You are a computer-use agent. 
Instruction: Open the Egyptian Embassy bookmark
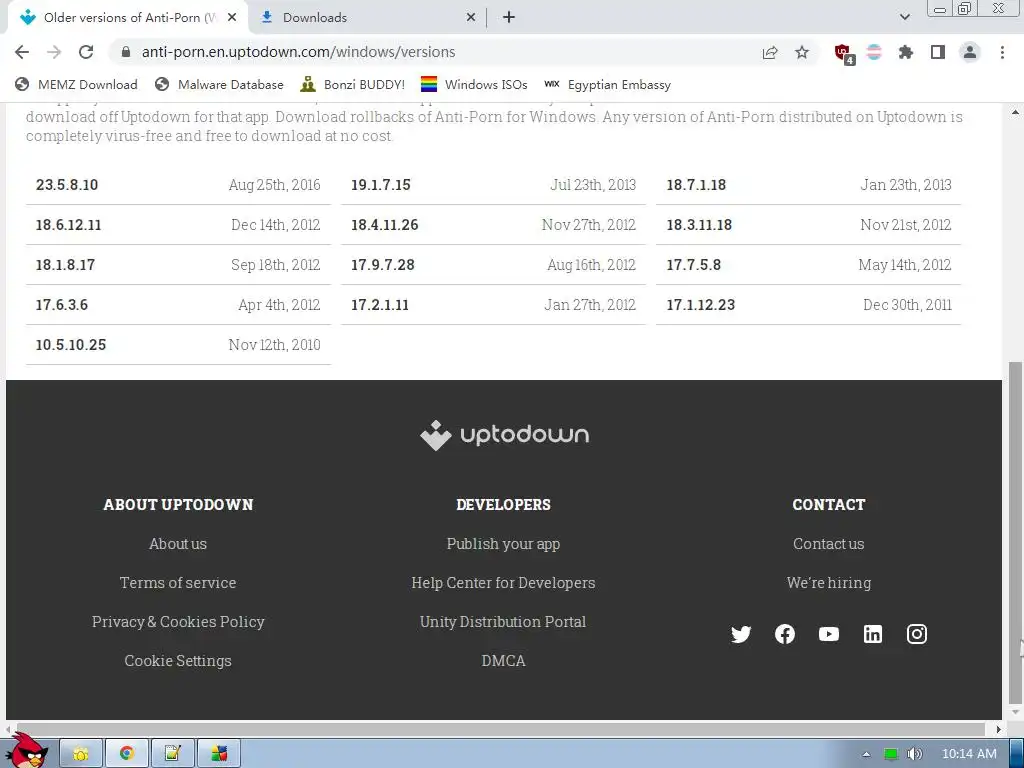coord(607,85)
